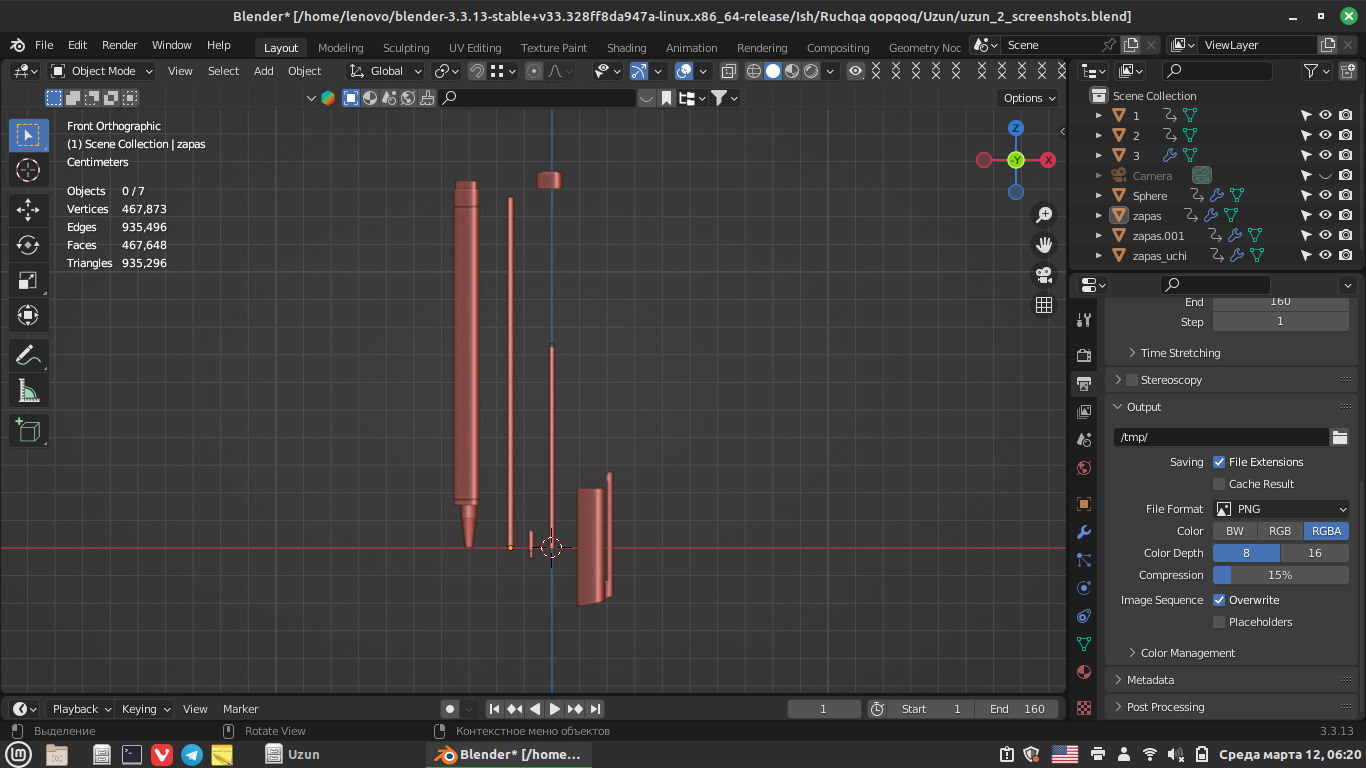
Task: Open the Material properties tab
Action: (x=1084, y=672)
